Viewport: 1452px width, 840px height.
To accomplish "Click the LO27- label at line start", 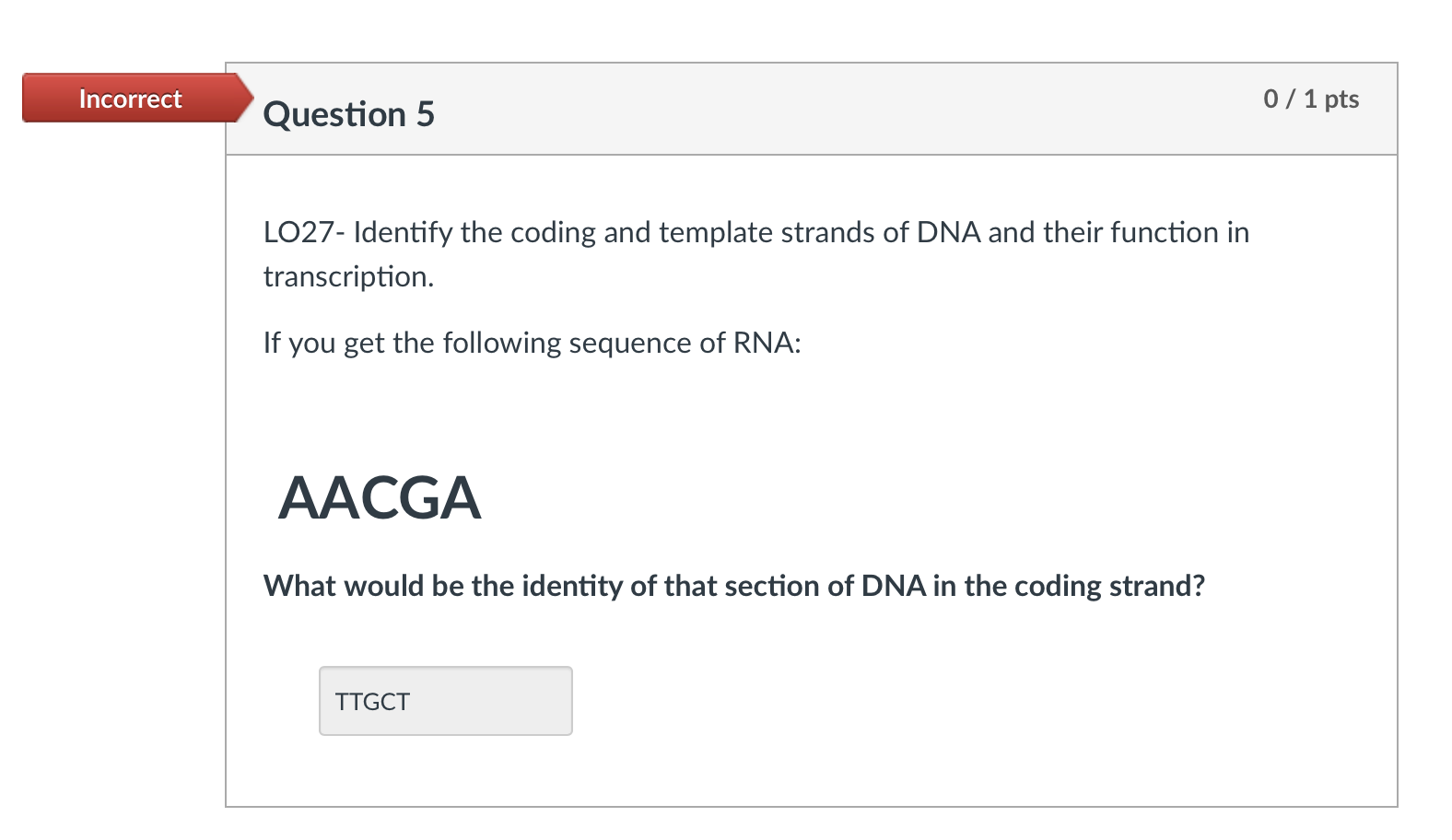I will click(x=304, y=232).
